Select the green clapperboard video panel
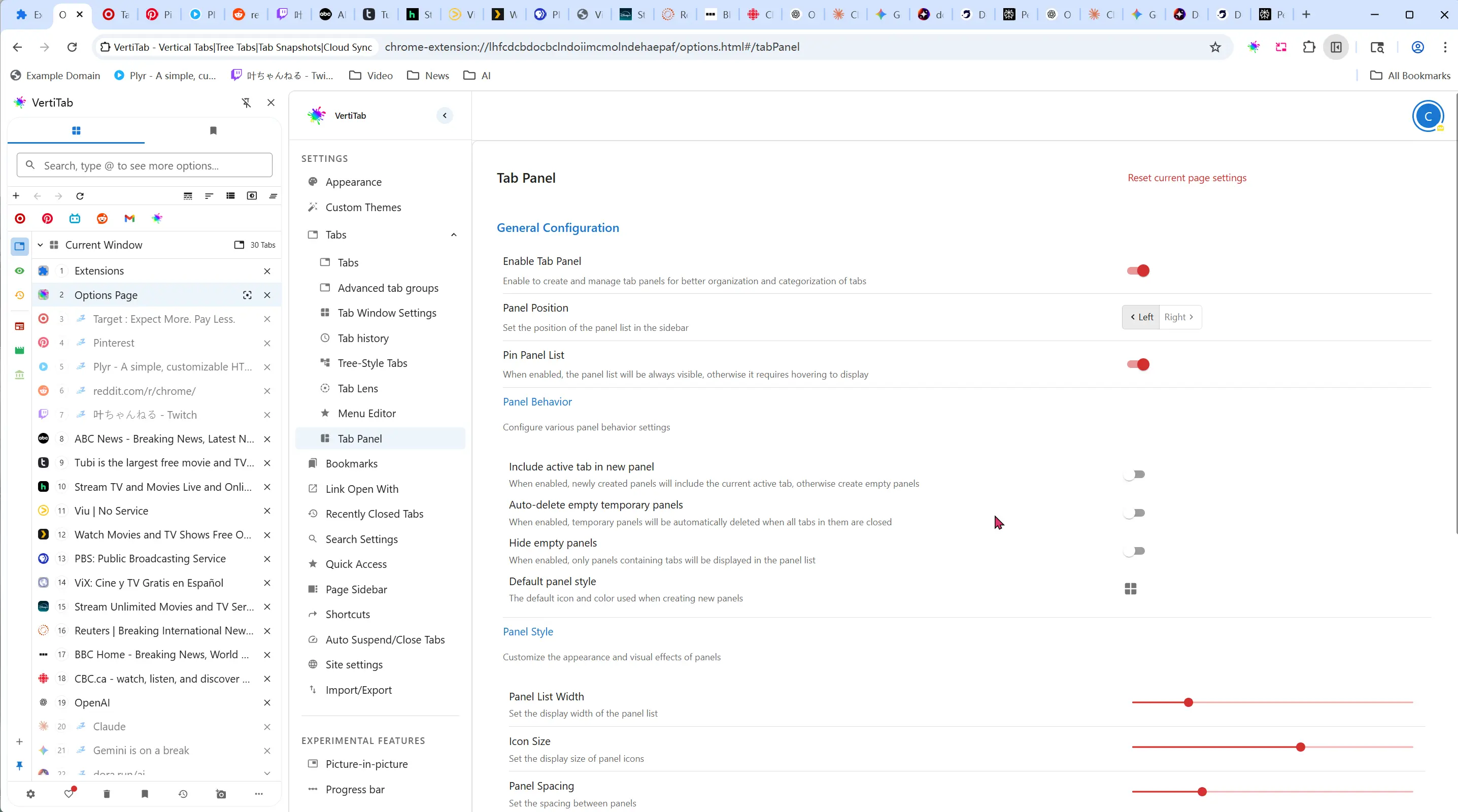This screenshot has width=1458, height=812. tap(19, 350)
